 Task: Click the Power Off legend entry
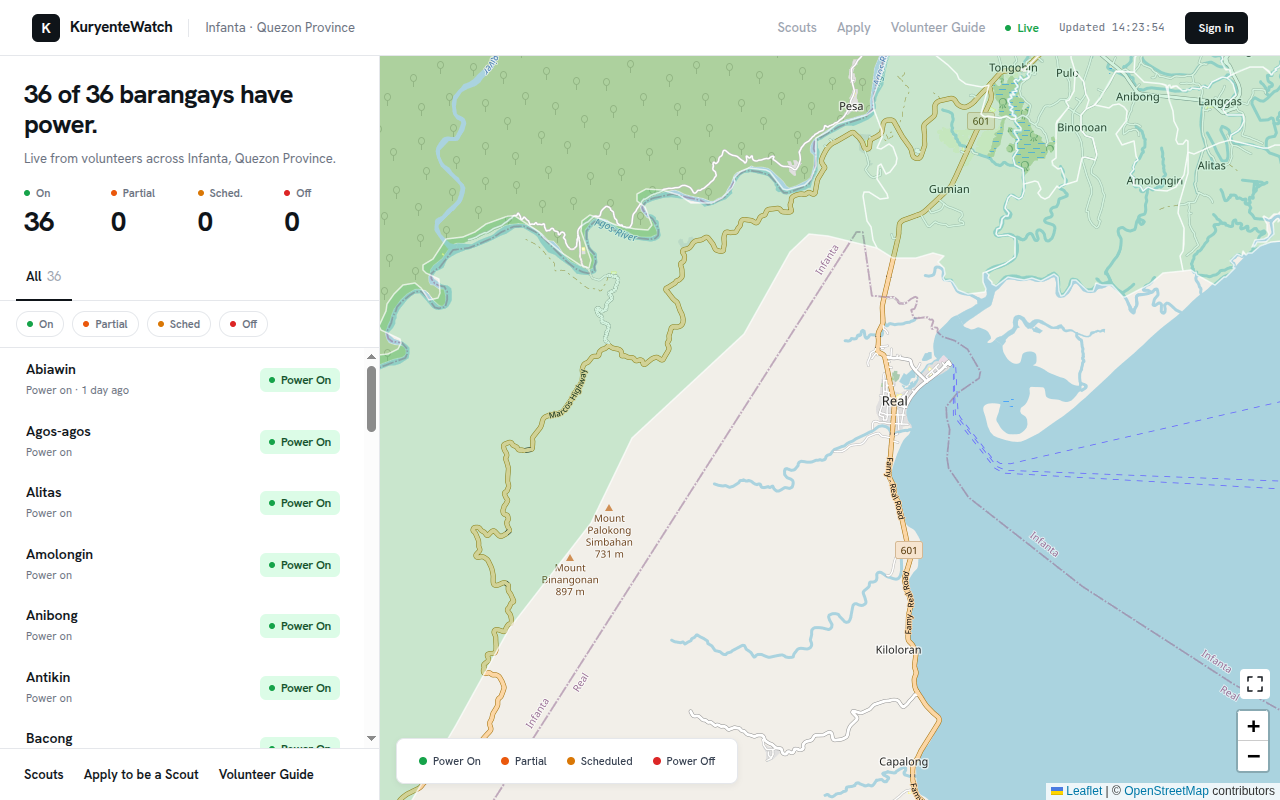[684, 761]
